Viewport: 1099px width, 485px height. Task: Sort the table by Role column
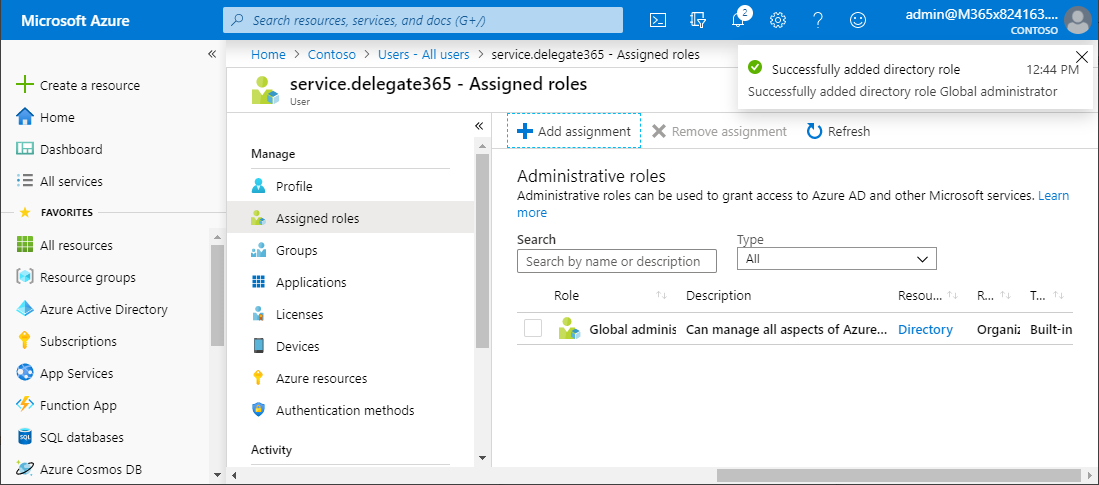(566, 295)
